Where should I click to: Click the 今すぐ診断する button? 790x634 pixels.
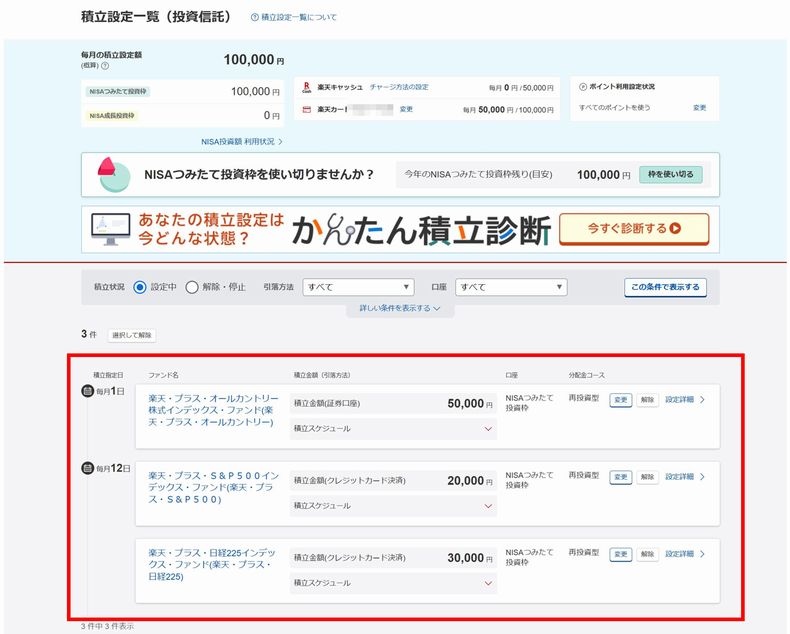coord(634,229)
